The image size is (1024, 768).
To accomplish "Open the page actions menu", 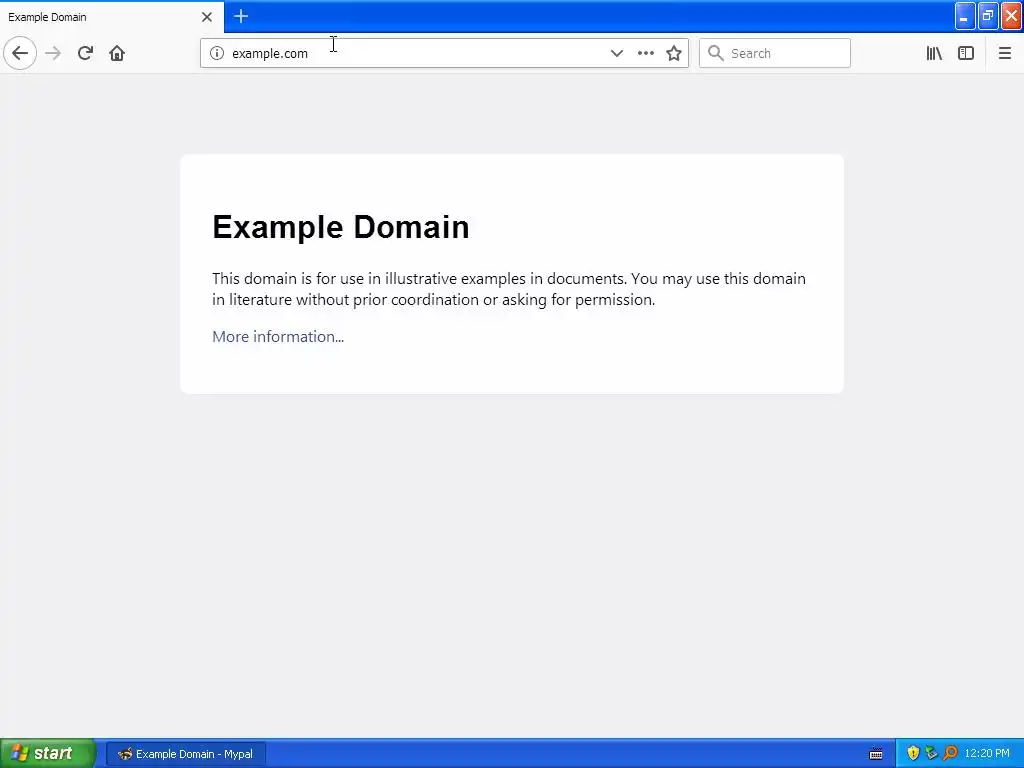I will [x=645, y=53].
